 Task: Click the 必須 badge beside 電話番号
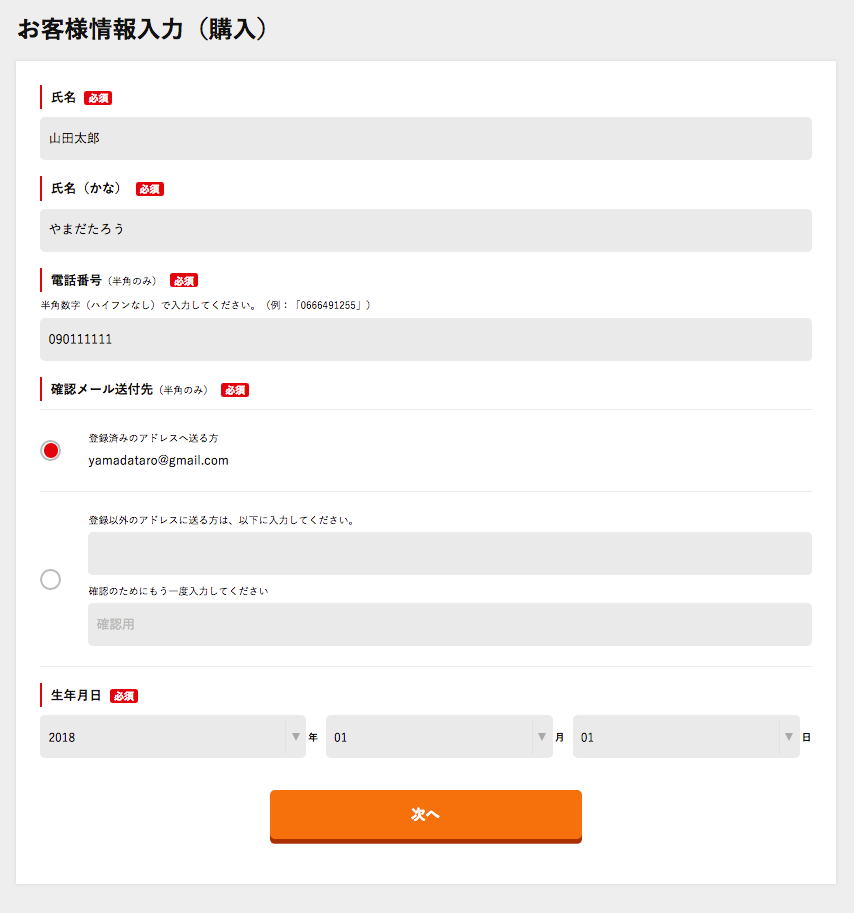click(184, 281)
